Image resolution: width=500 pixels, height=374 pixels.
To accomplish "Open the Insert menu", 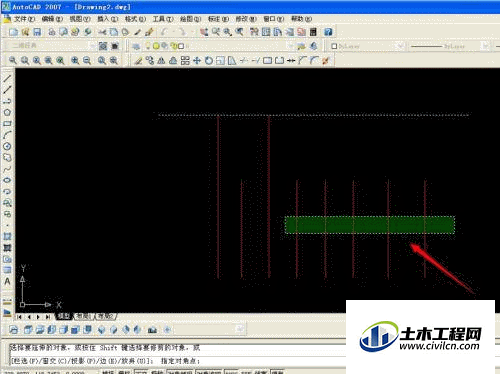I will point(107,19).
